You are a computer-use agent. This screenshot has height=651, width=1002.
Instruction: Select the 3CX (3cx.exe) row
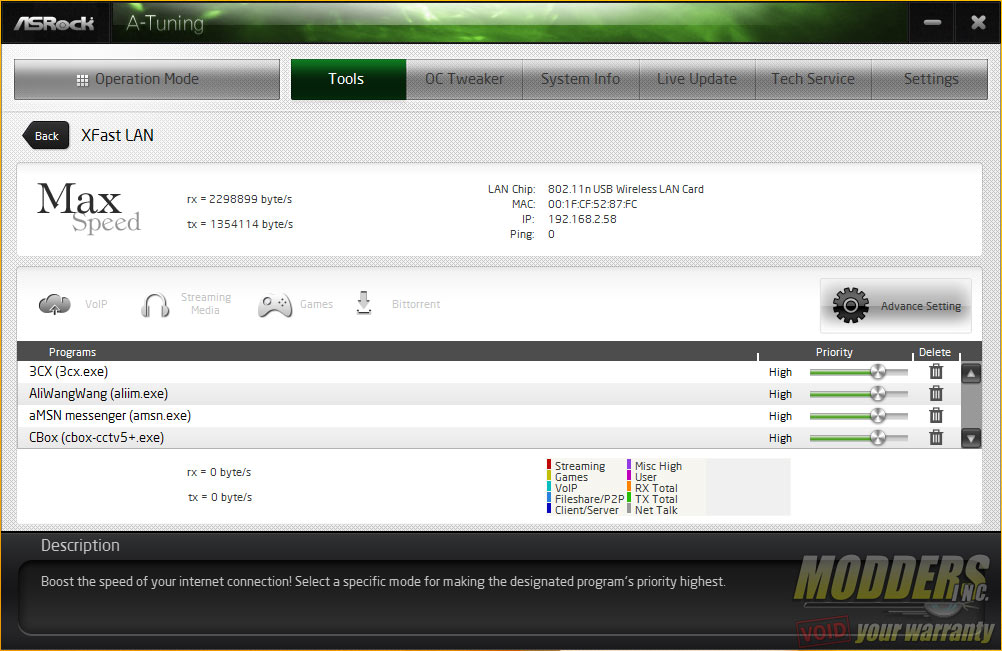point(489,372)
